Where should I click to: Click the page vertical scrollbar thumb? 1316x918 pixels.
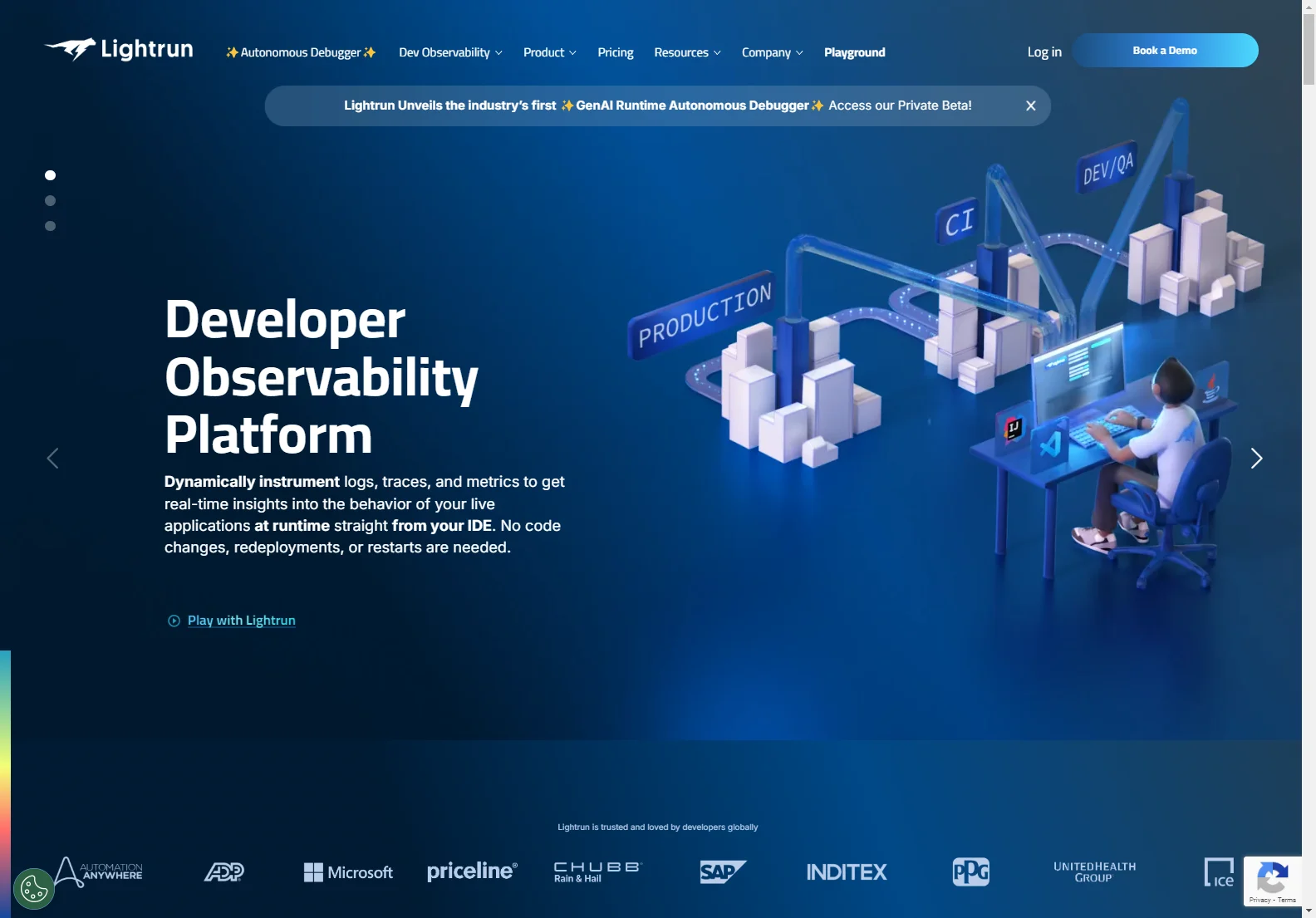coord(1309,49)
